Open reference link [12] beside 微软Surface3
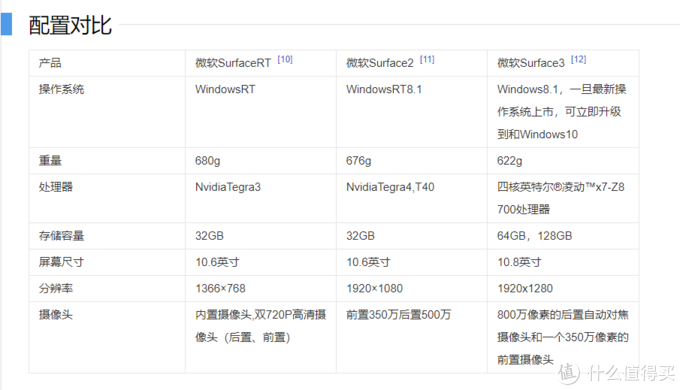The image size is (680, 390). click(579, 59)
